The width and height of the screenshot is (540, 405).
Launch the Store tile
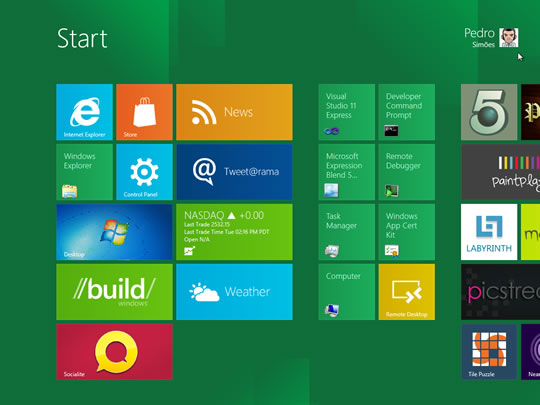click(144, 112)
